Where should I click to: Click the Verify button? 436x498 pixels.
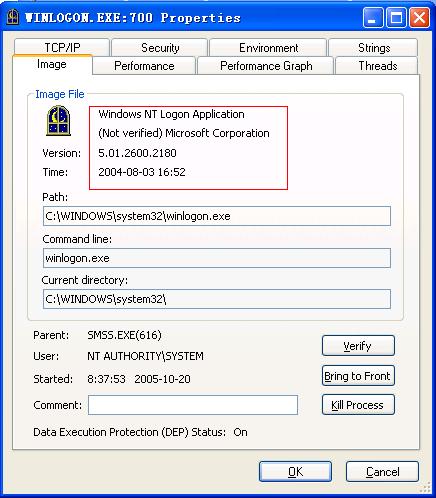pyautogui.click(x=358, y=346)
